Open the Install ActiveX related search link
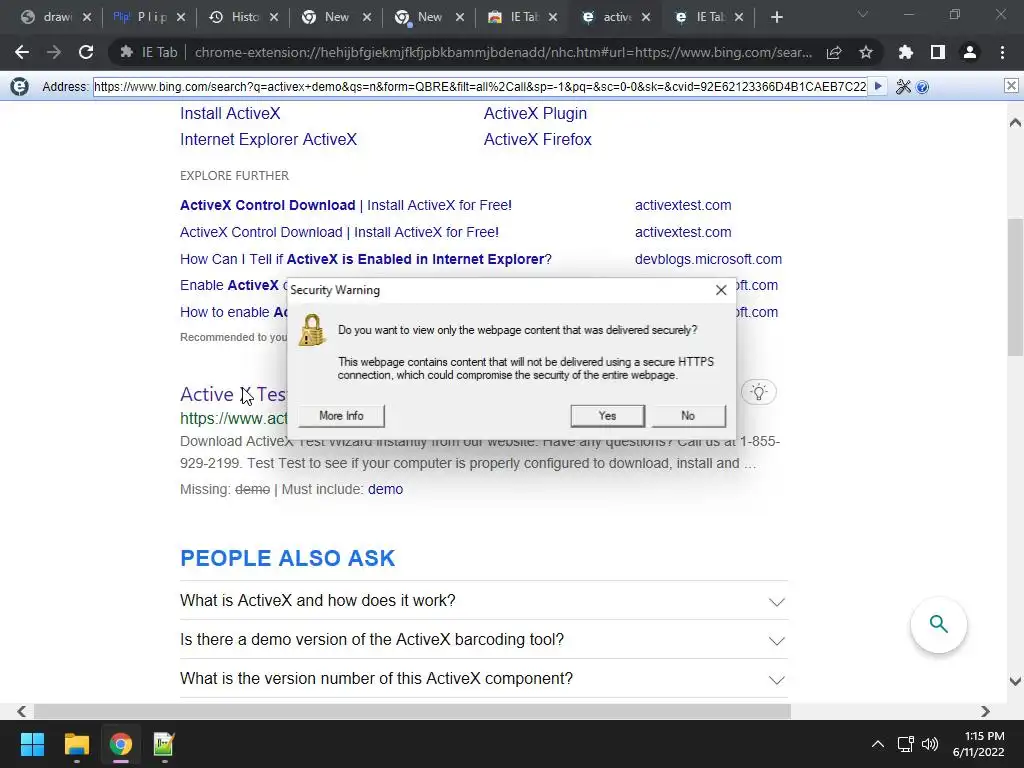This screenshot has width=1024, height=768. click(x=230, y=114)
